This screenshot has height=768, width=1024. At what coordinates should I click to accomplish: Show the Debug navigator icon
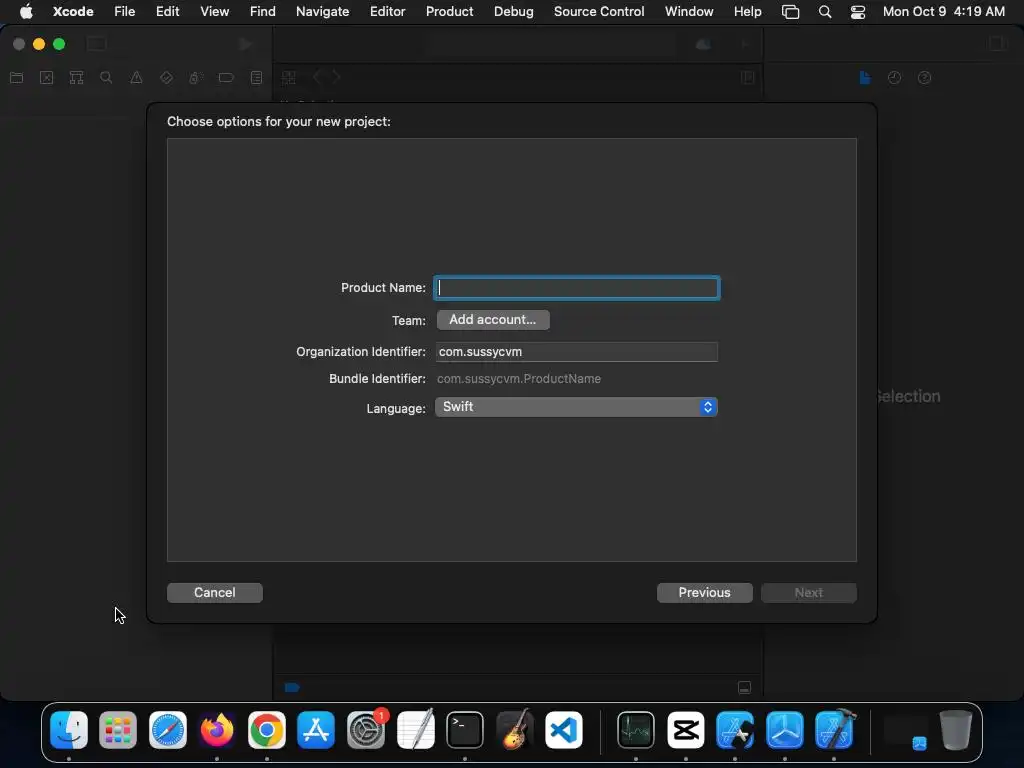click(x=195, y=78)
